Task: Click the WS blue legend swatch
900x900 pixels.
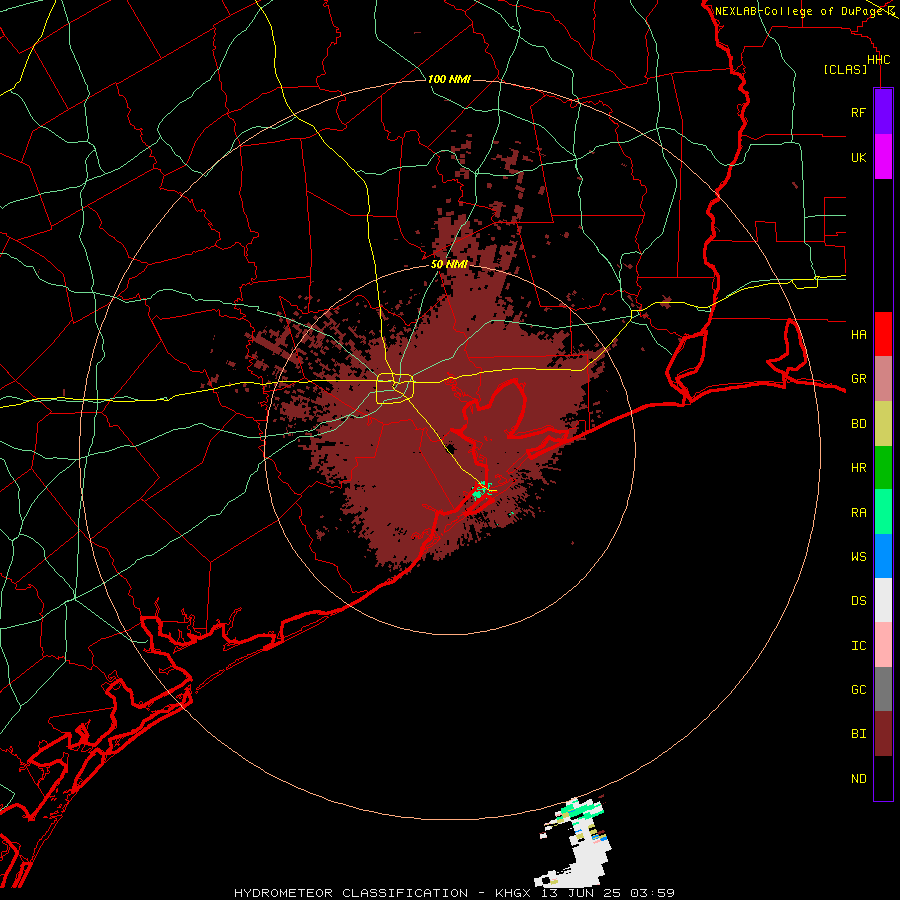Action: 883,556
